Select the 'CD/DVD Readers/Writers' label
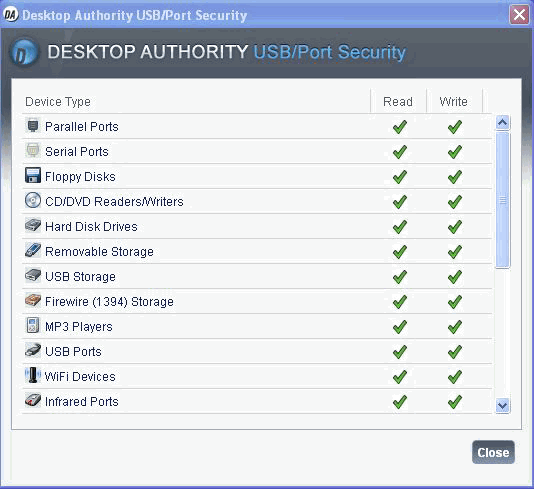 click(x=114, y=202)
